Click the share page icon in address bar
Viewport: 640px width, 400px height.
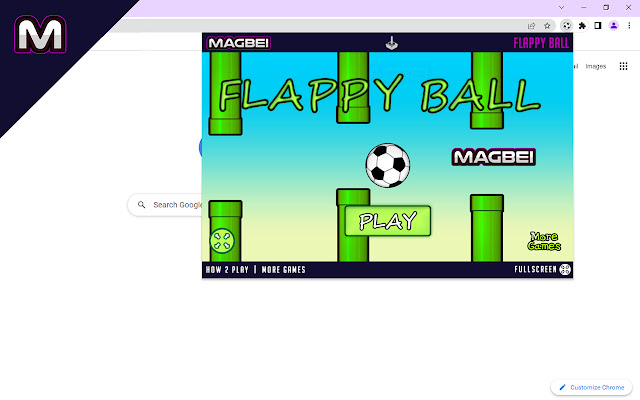click(531, 26)
